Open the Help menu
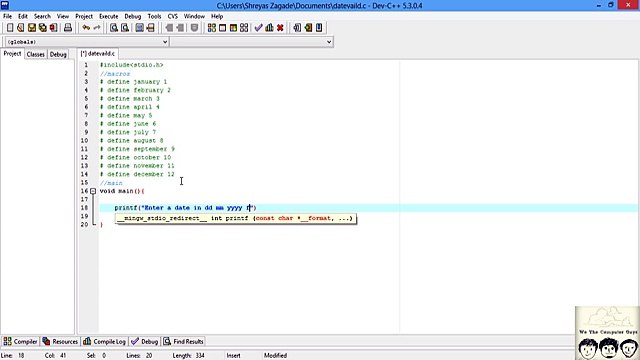The image size is (640, 360). point(217,16)
